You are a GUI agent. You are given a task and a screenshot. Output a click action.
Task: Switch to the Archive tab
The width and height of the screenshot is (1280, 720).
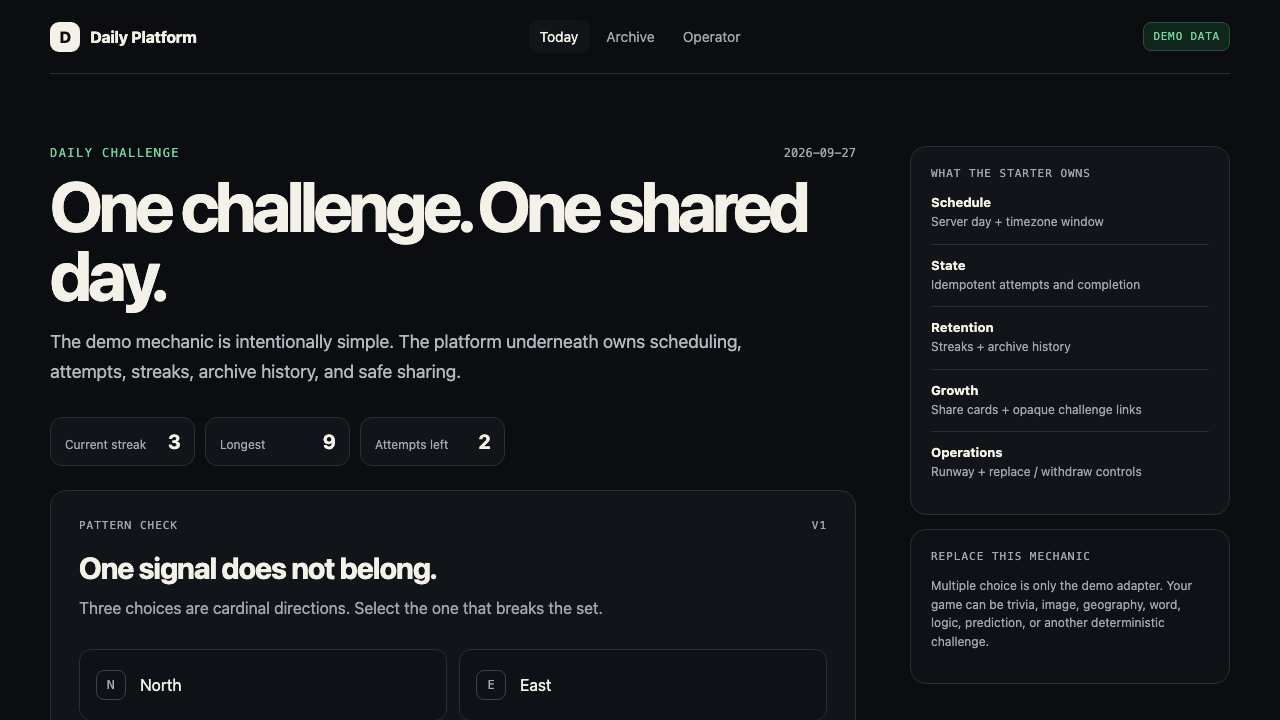coord(630,37)
